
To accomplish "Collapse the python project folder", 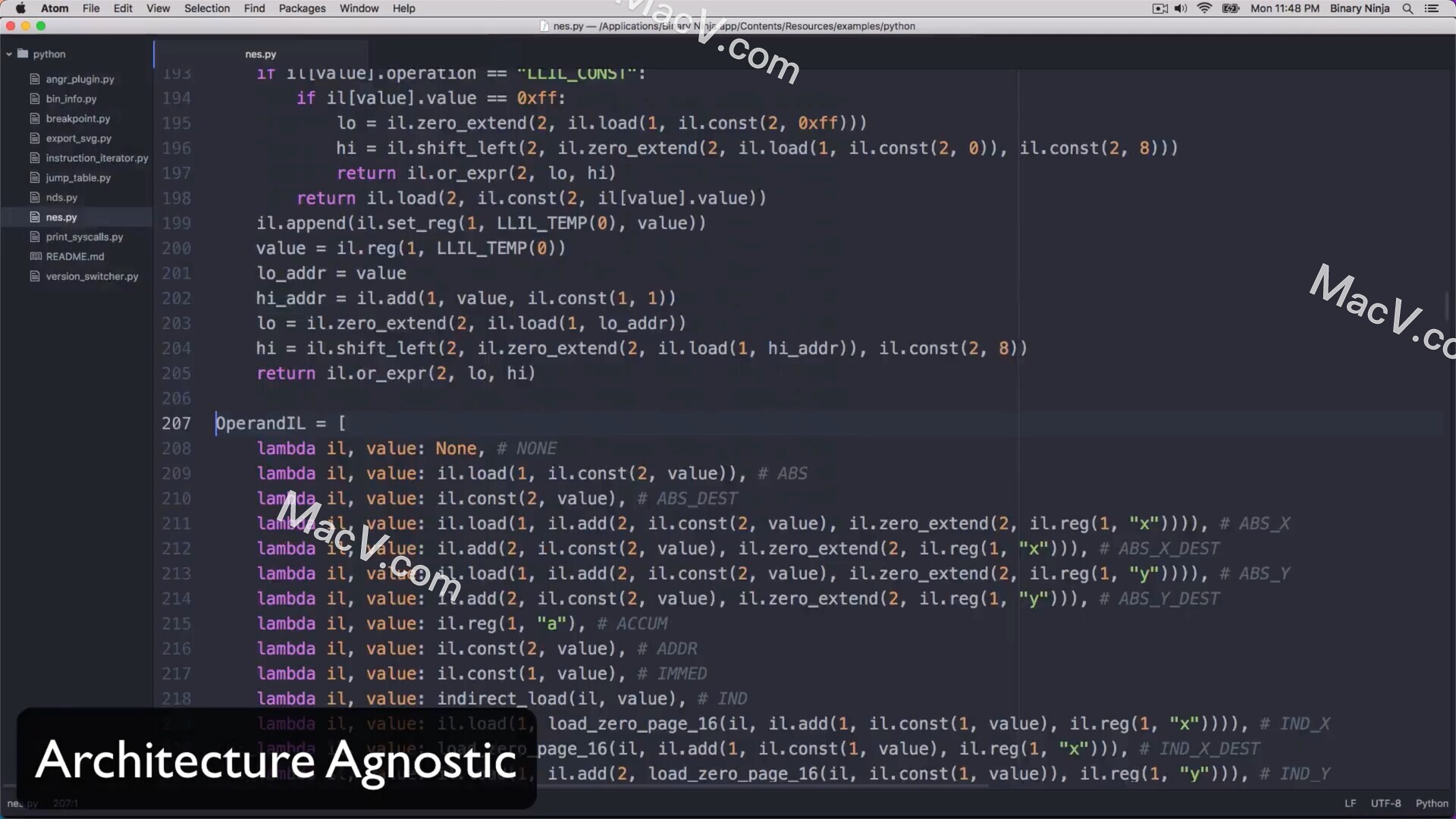I will click(x=9, y=54).
